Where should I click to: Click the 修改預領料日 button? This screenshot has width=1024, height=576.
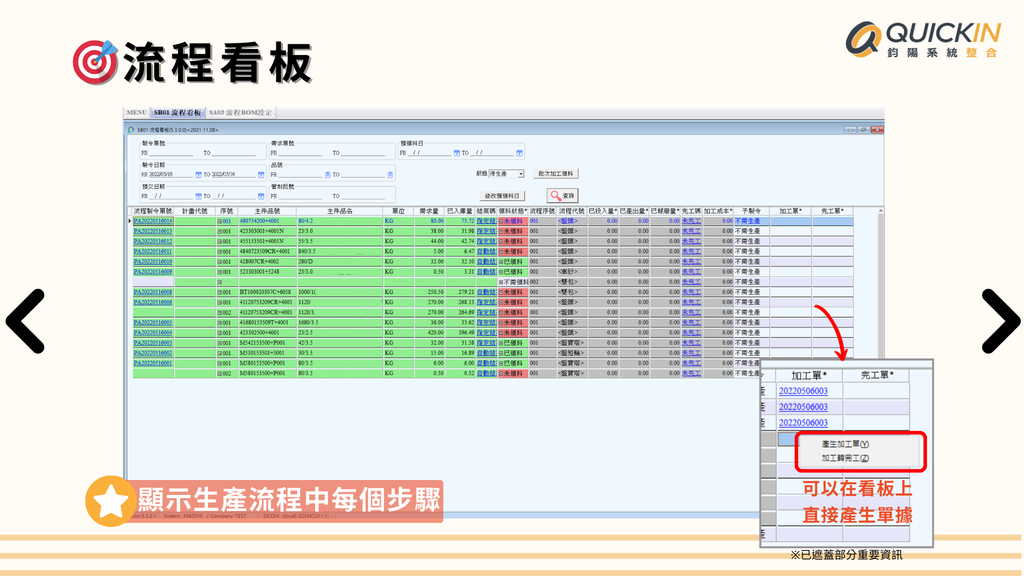pos(503,195)
